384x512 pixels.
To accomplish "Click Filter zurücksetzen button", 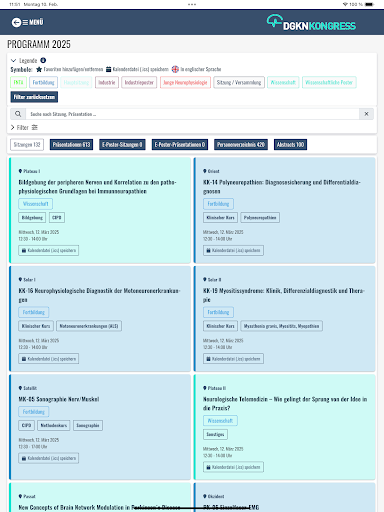I will pos(34,97).
